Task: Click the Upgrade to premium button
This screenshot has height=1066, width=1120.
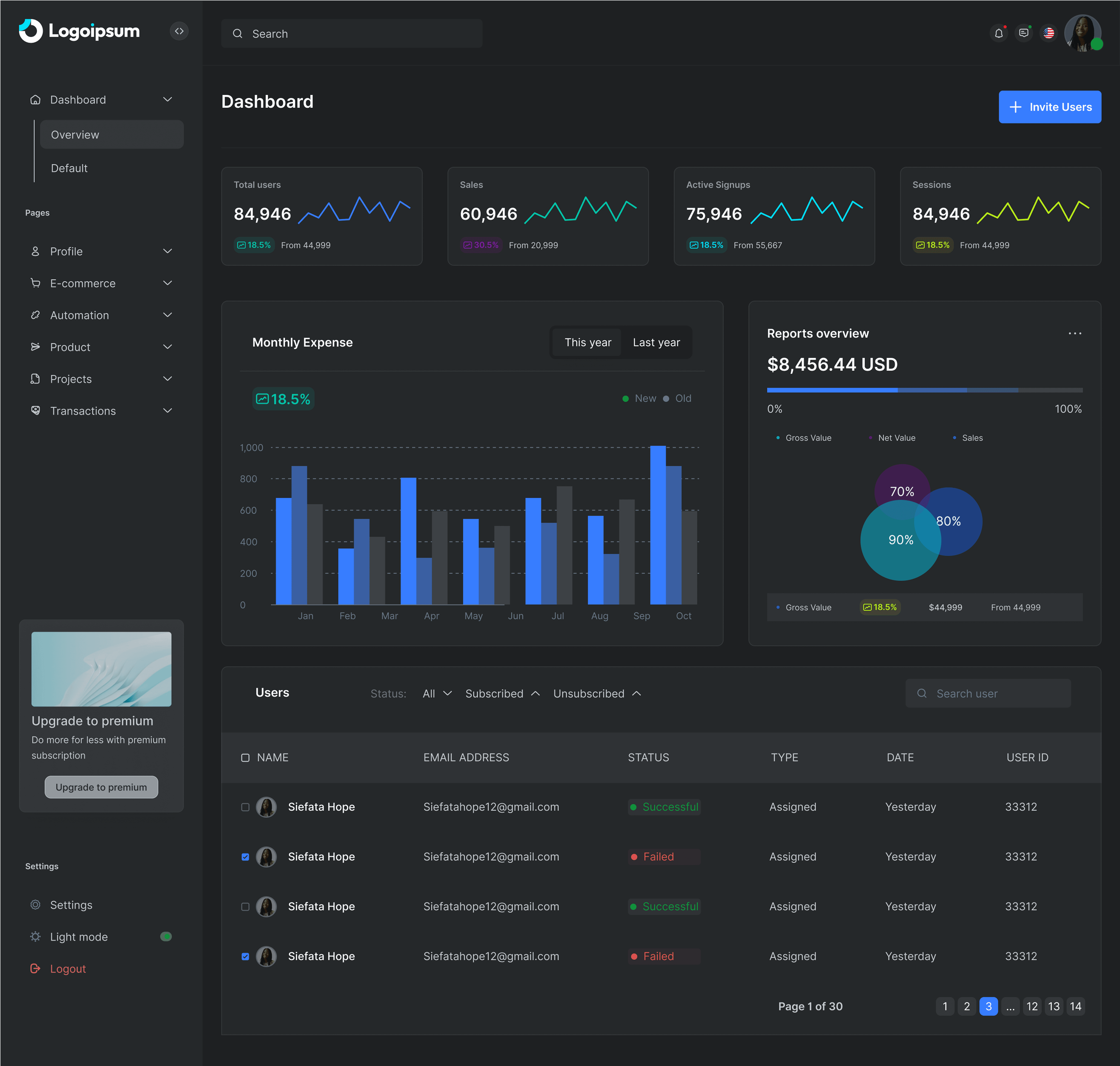Action: (x=101, y=787)
